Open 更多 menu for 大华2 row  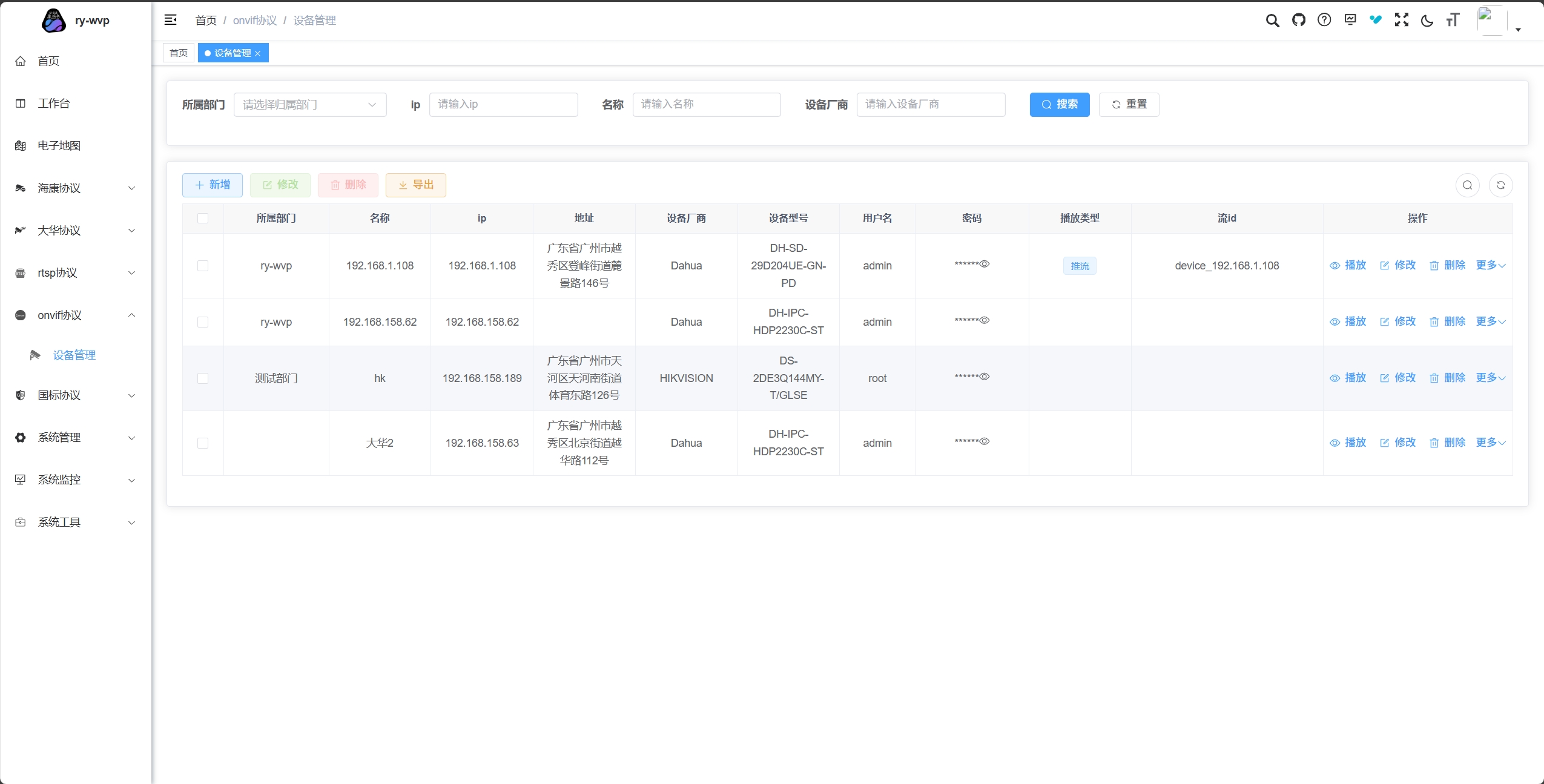[x=1490, y=443]
